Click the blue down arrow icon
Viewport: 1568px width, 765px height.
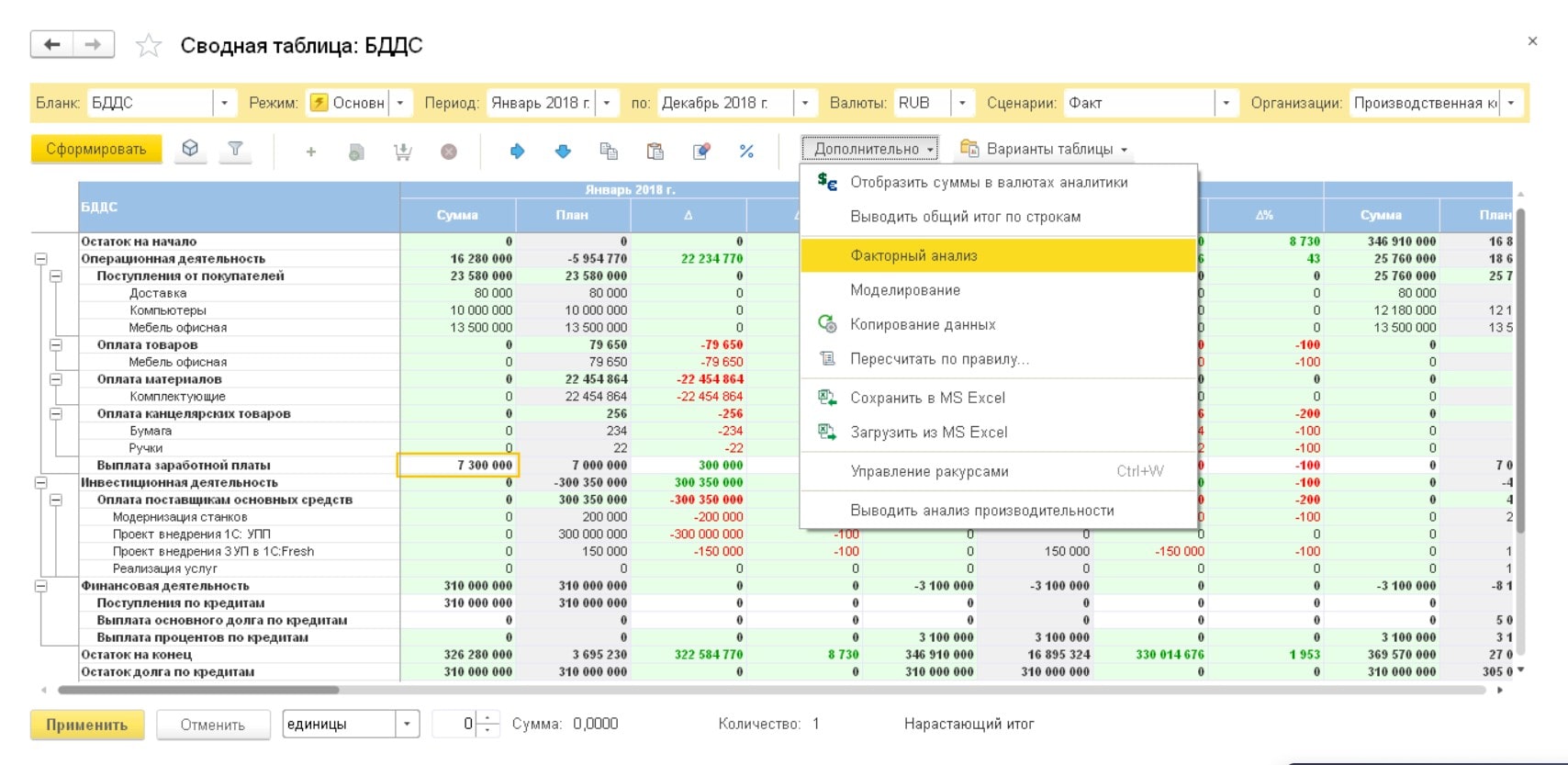[x=563, y=151]
